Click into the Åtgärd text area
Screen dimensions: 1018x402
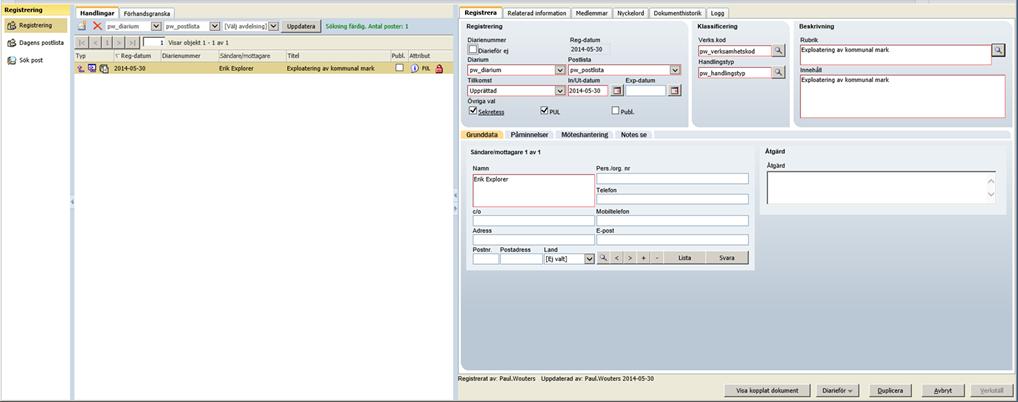click(881, 188)
